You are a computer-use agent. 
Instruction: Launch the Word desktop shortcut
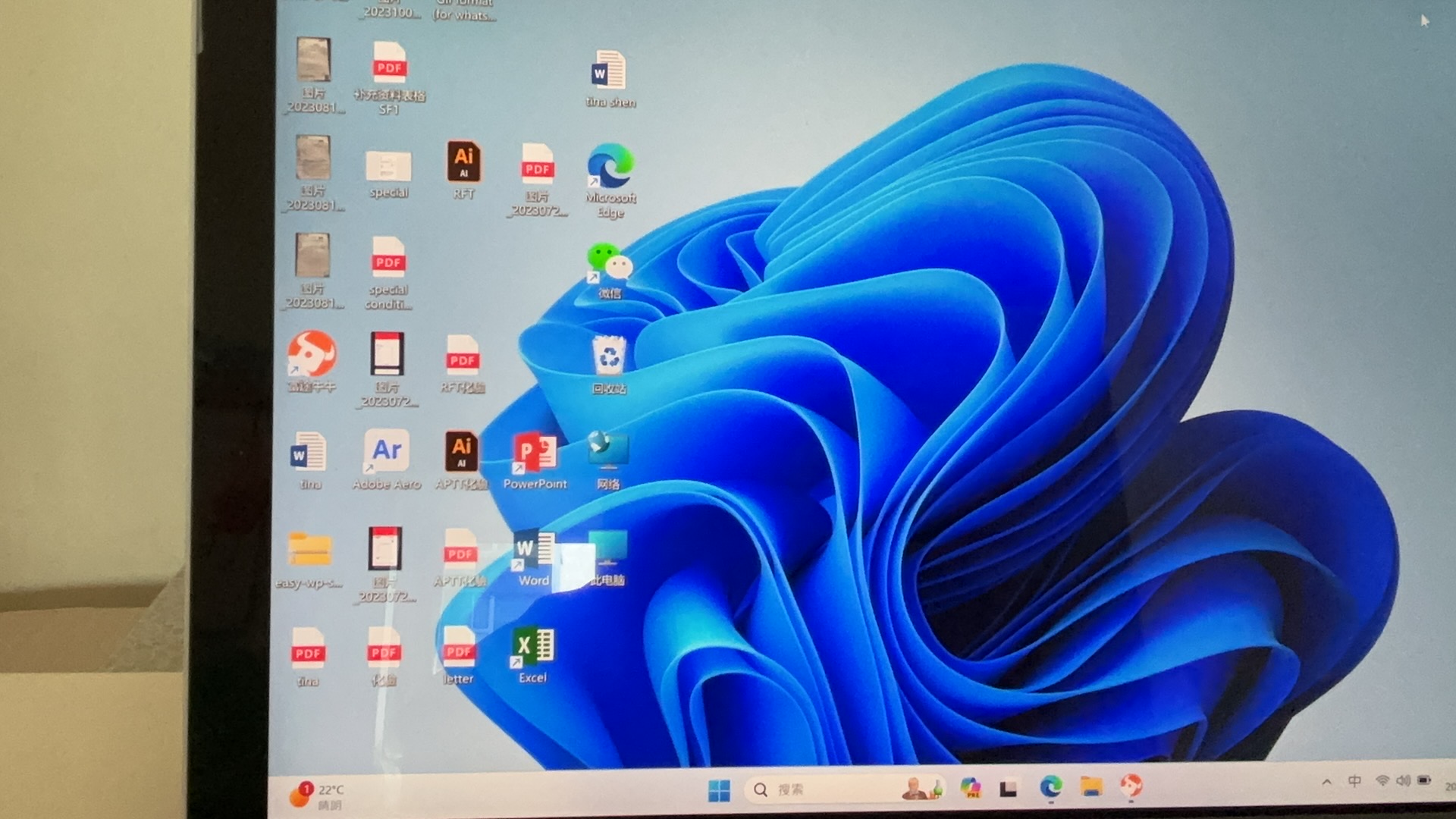[533, 558]
